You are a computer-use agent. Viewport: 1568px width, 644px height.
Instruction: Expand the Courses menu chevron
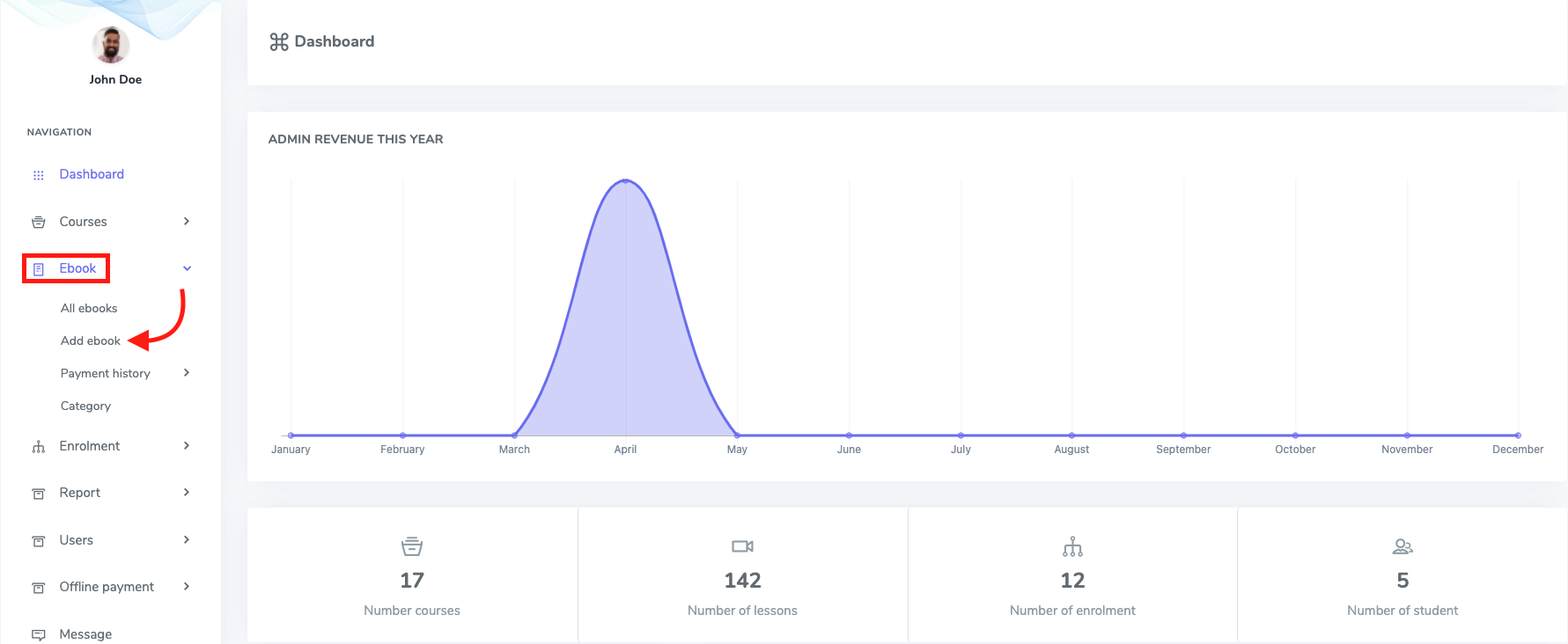(x=187, y=222)
